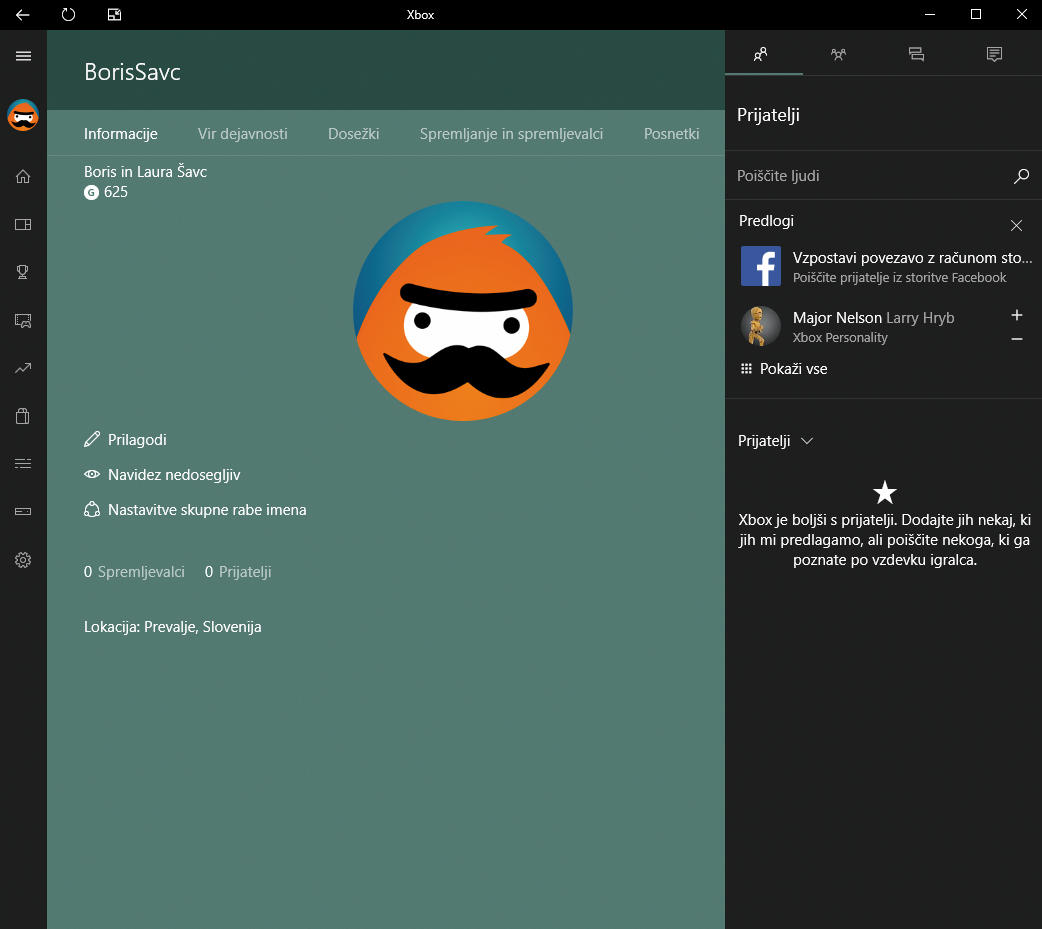Minimize the Xbox window

click(930, 15)
